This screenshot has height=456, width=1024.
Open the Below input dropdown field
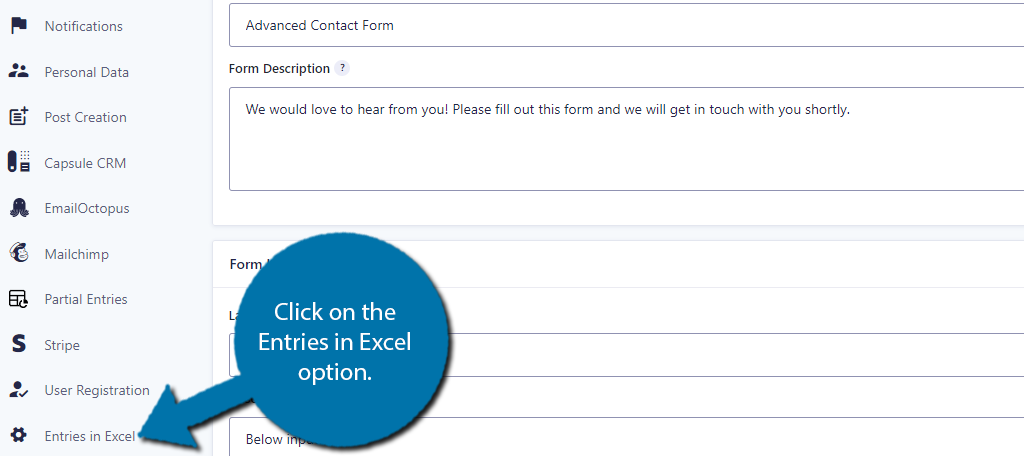click(626, 436)
